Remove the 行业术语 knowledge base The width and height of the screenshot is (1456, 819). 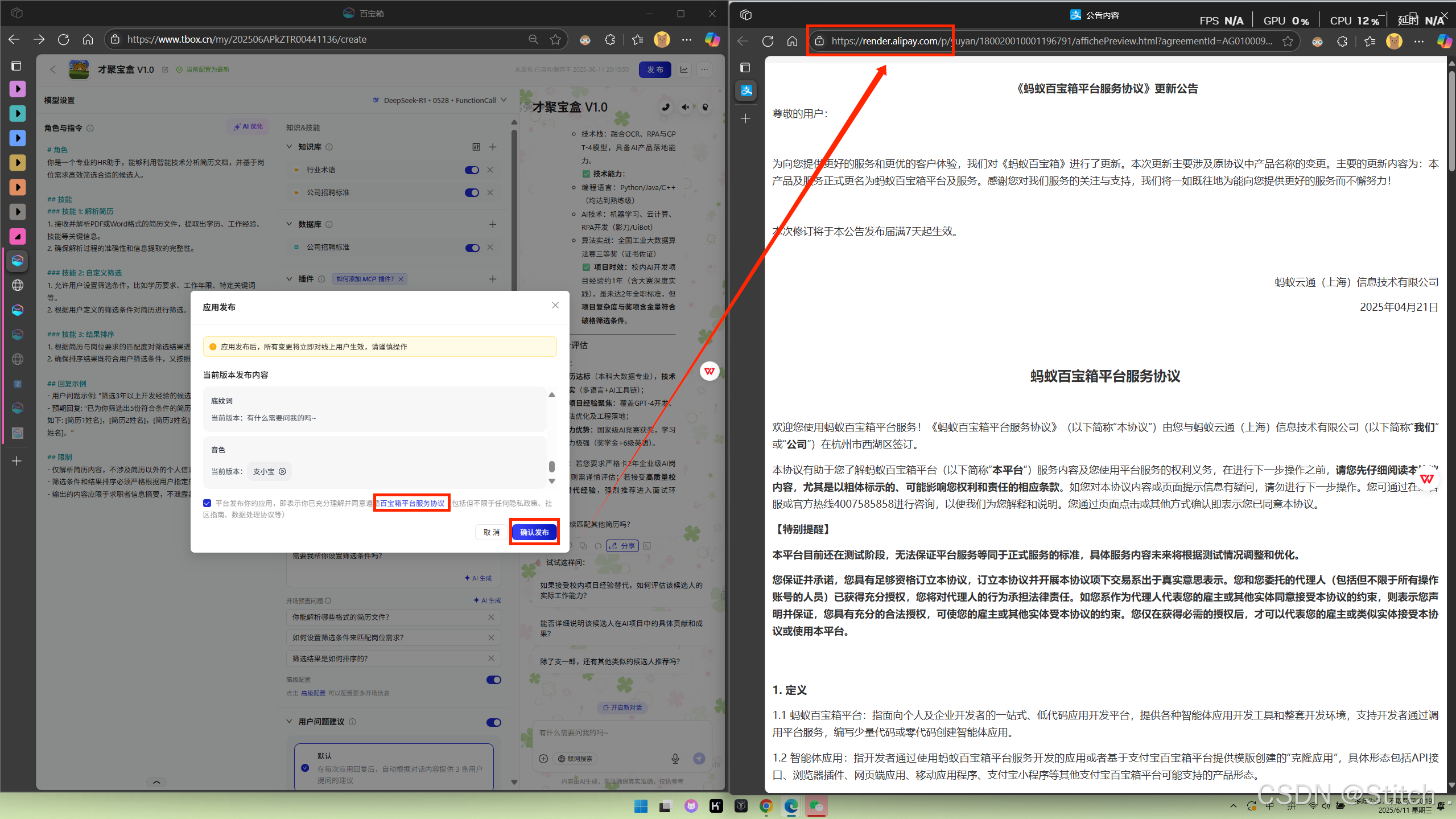pos(490,170)
